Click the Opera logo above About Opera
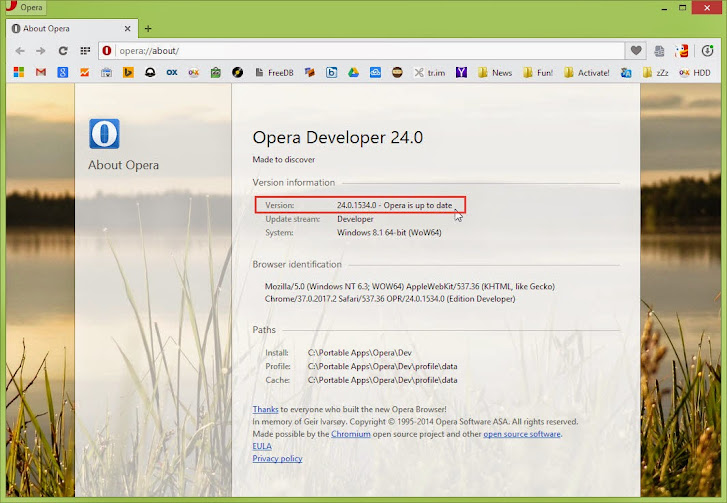The image size is (727, 503). (104, 134)
